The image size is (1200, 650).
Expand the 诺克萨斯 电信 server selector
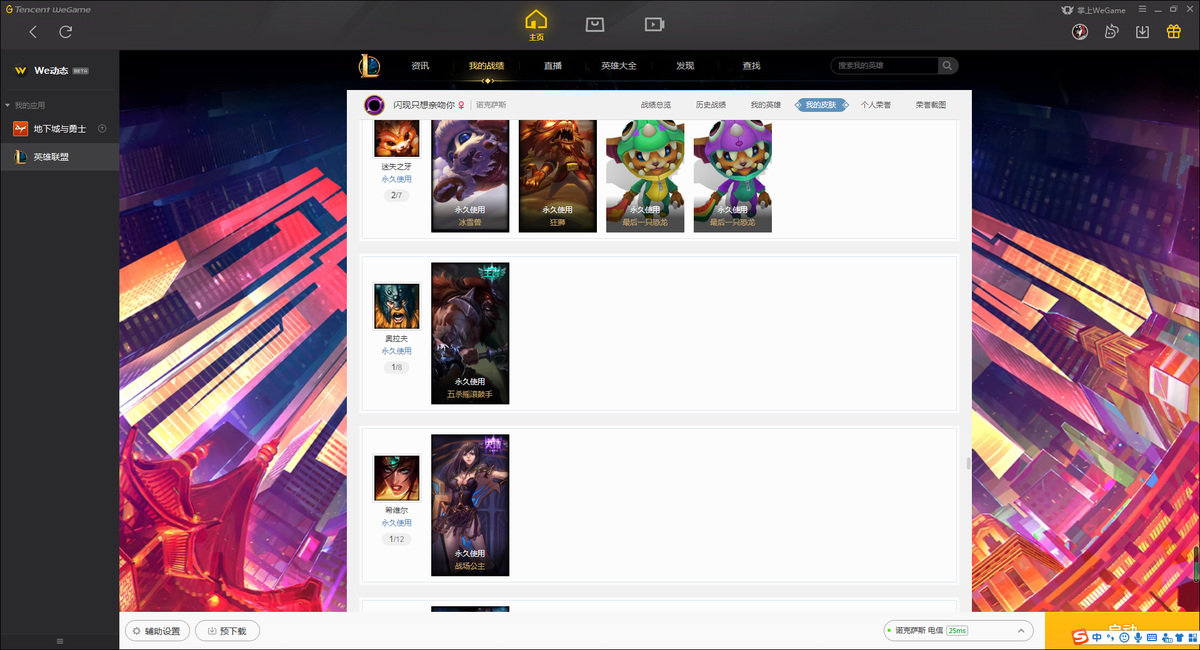coord(958,631)
